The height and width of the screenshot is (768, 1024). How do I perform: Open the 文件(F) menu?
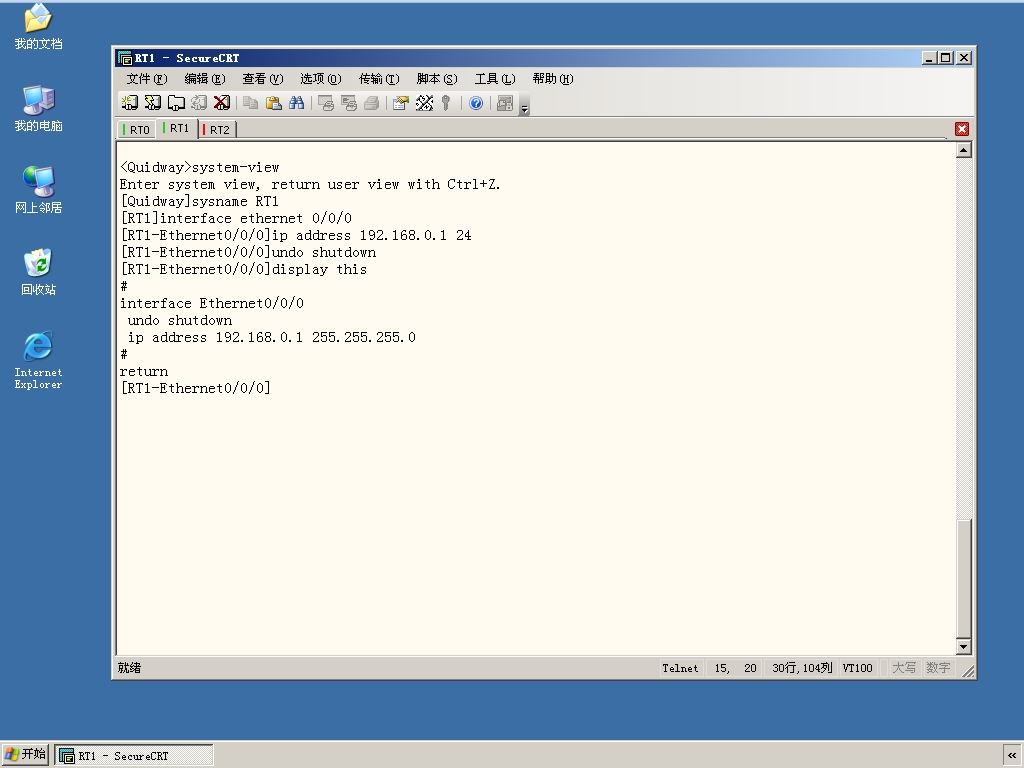[147, 79]
